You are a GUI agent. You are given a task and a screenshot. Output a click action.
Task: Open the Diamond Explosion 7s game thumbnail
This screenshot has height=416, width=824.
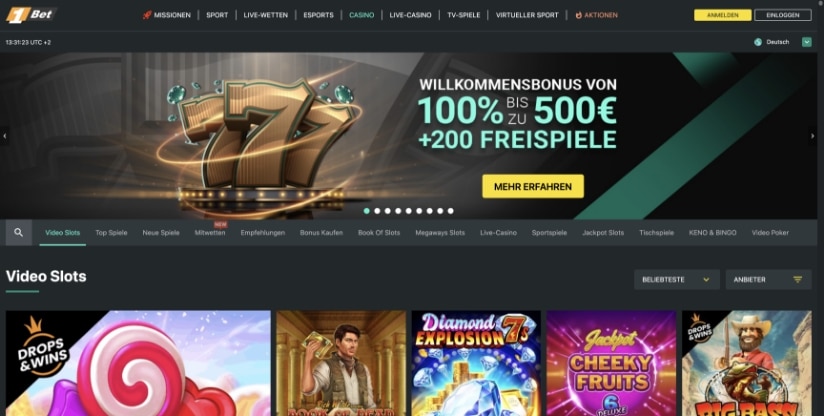click(x=476, y=363)
